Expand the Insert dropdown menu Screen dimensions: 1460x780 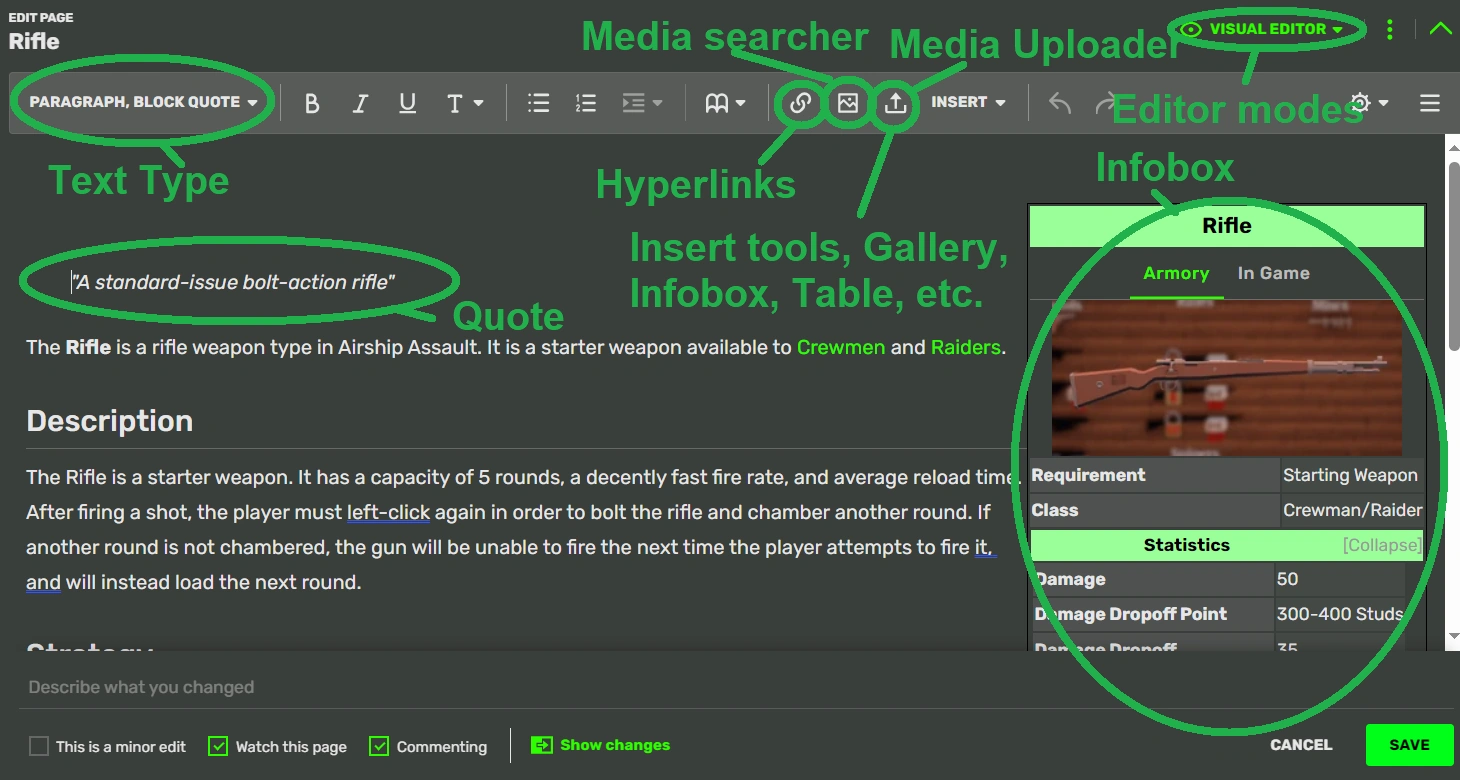coord(968,102)
